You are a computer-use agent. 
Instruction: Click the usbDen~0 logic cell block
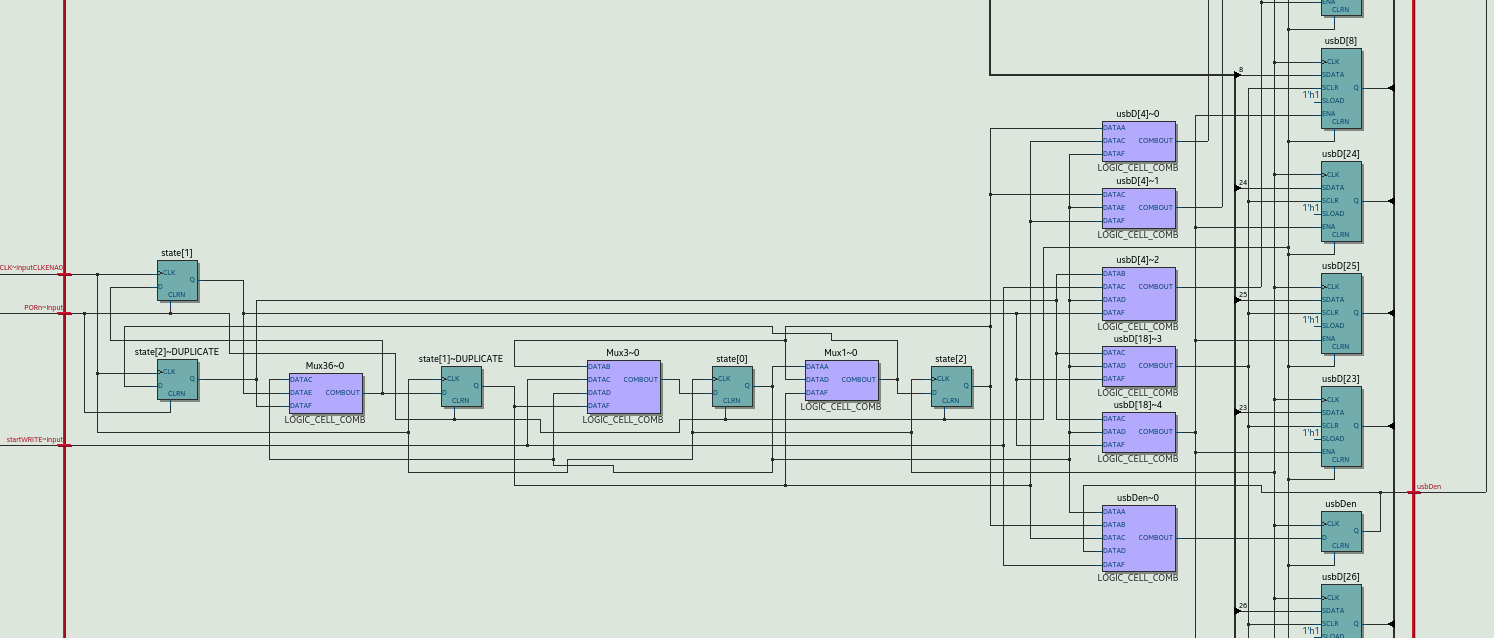[1138, 538]
